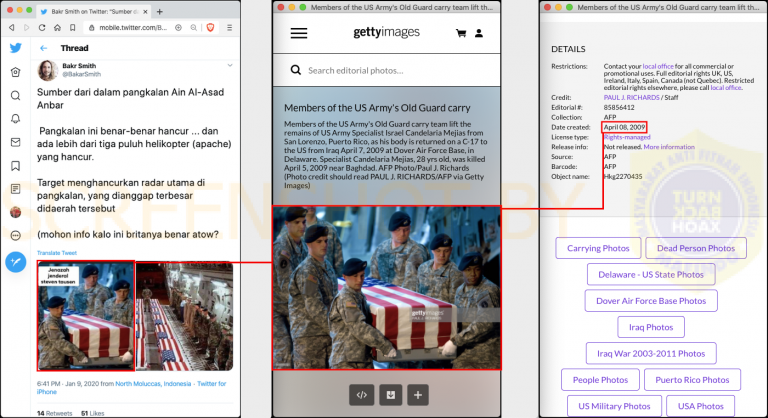
Task: Click the gettyimages logo
Action: tap(386, 32)
